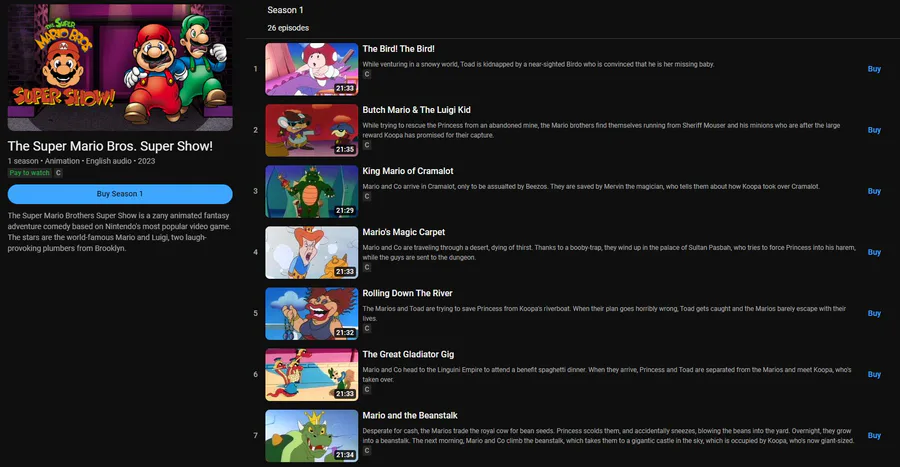This screenshot has height=467, width=900.
Task: Click C rating icon under The Bird! The Bird!
Action: pyautogui.click(x=367, y=74)
